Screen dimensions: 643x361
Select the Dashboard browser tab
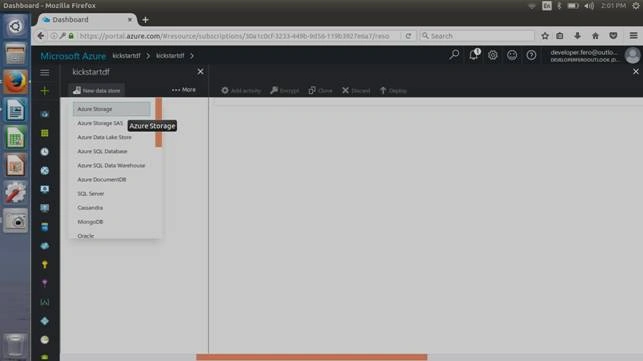pos(87,20)
